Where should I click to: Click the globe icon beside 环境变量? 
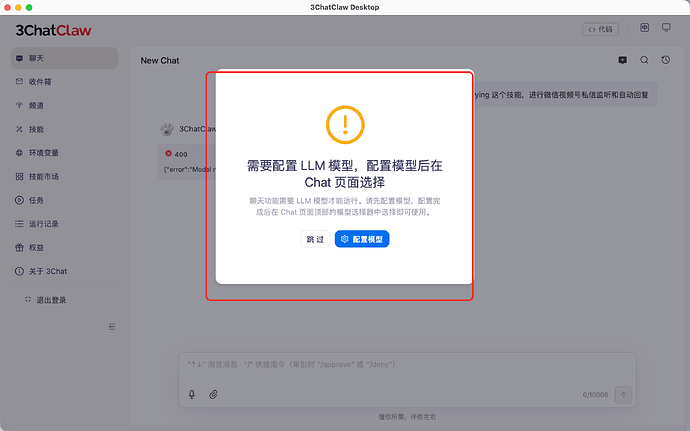pyautogui.click(x=19, y=153)
